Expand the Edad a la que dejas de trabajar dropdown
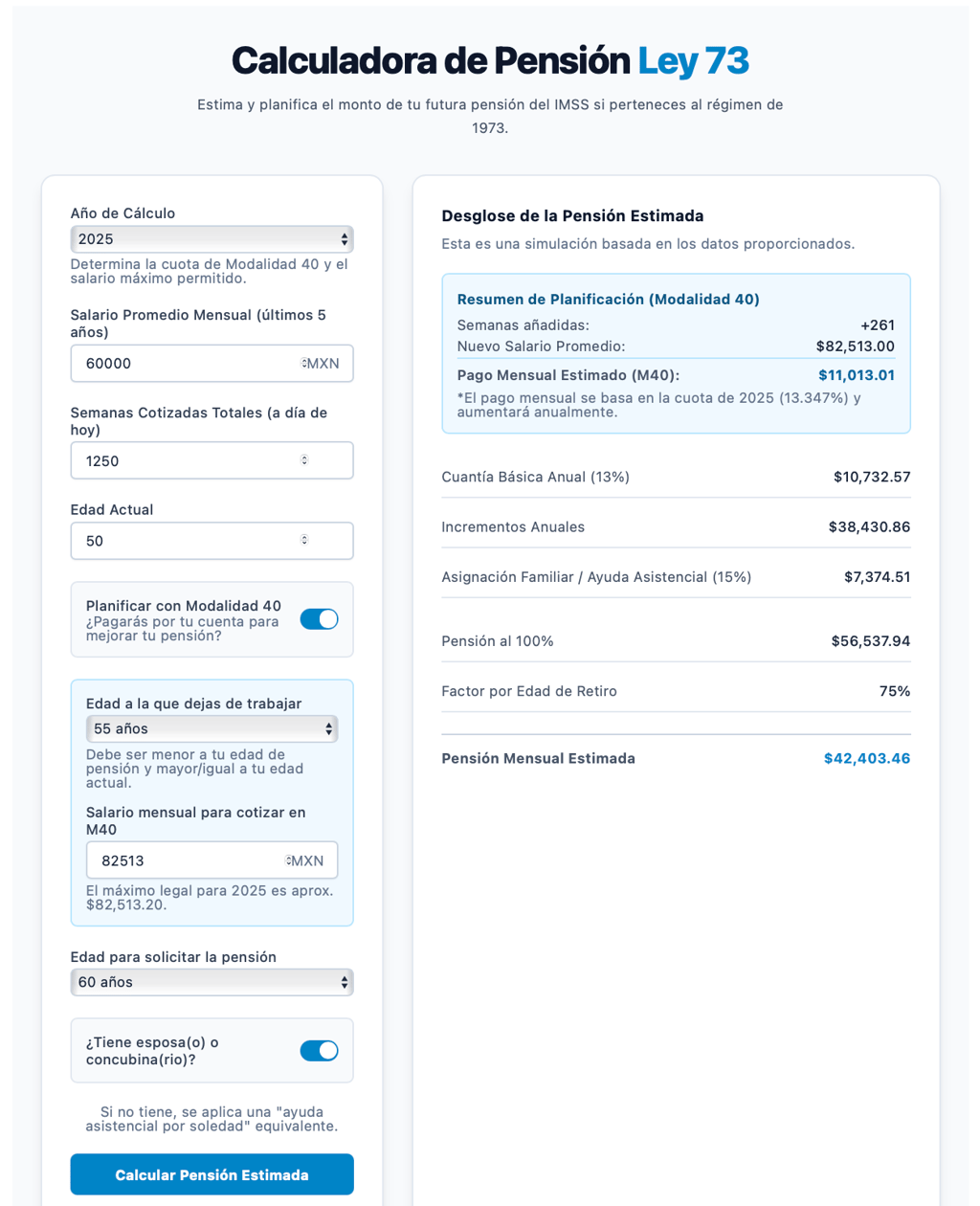Image resolution: width=980 pixels, height=1206 pixels. click(212, 729)
